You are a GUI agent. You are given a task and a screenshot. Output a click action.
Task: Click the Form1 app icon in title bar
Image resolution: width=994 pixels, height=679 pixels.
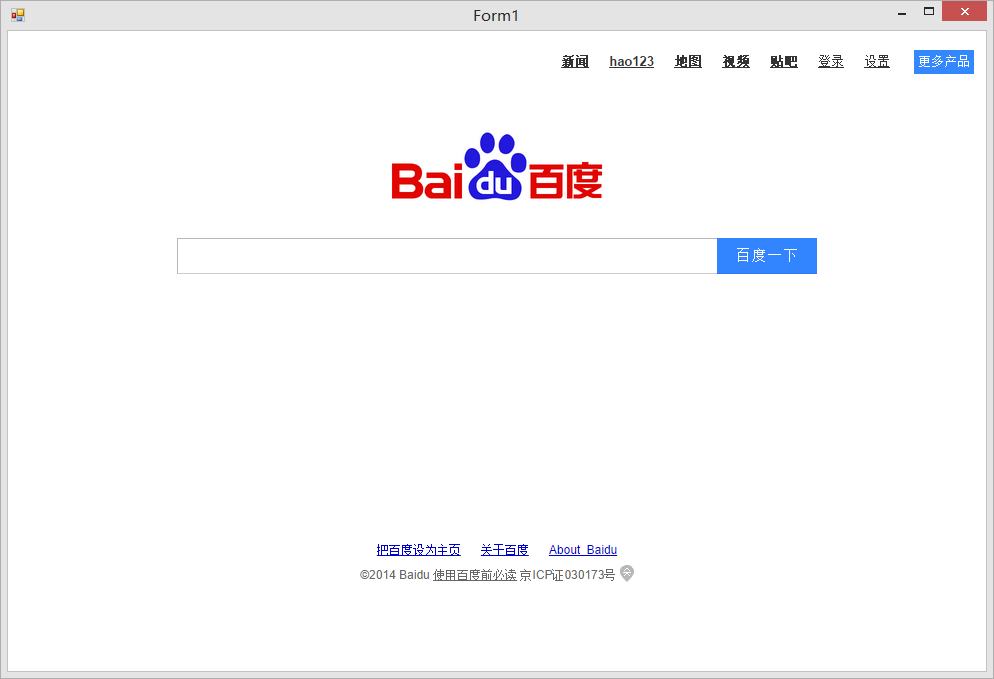pyautogui.click(x=18, y=15)
